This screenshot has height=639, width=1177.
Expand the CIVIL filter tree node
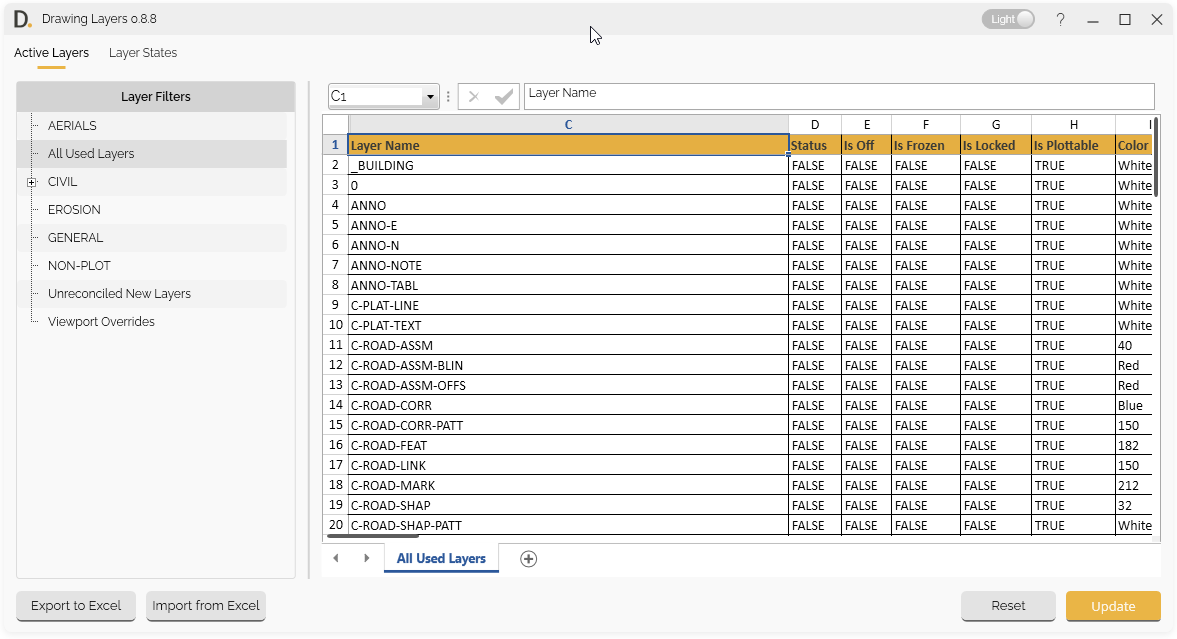(32, 182)
